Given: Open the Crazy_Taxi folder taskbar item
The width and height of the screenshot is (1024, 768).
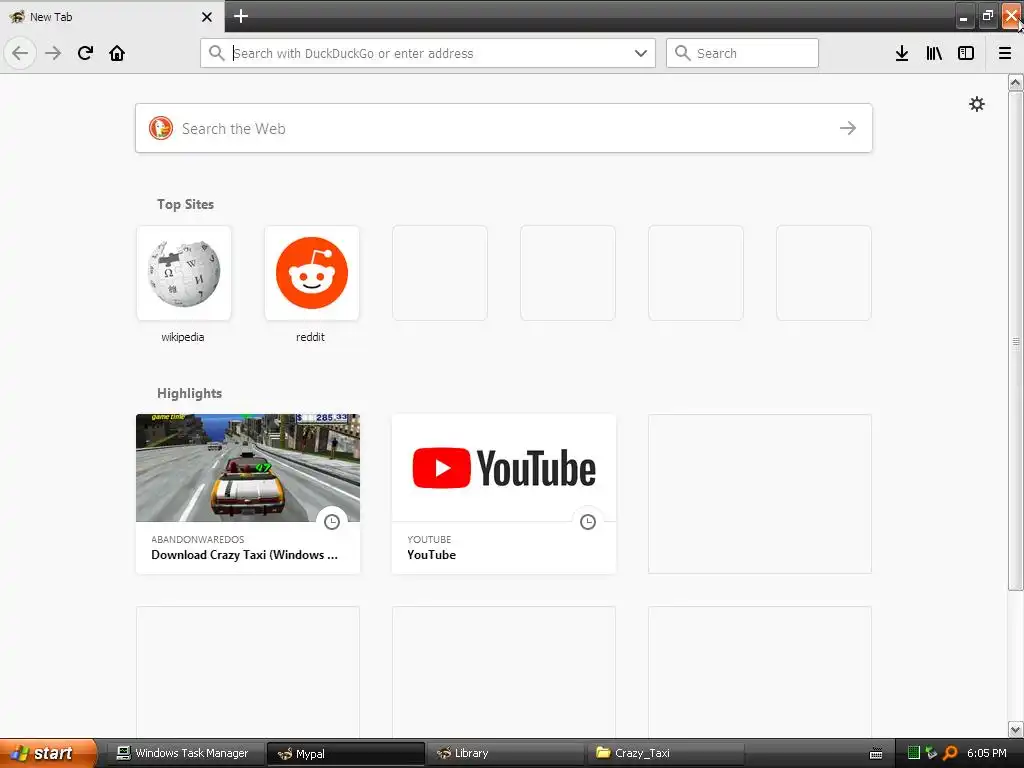Looking at the screenshot, I should point(665,753).
